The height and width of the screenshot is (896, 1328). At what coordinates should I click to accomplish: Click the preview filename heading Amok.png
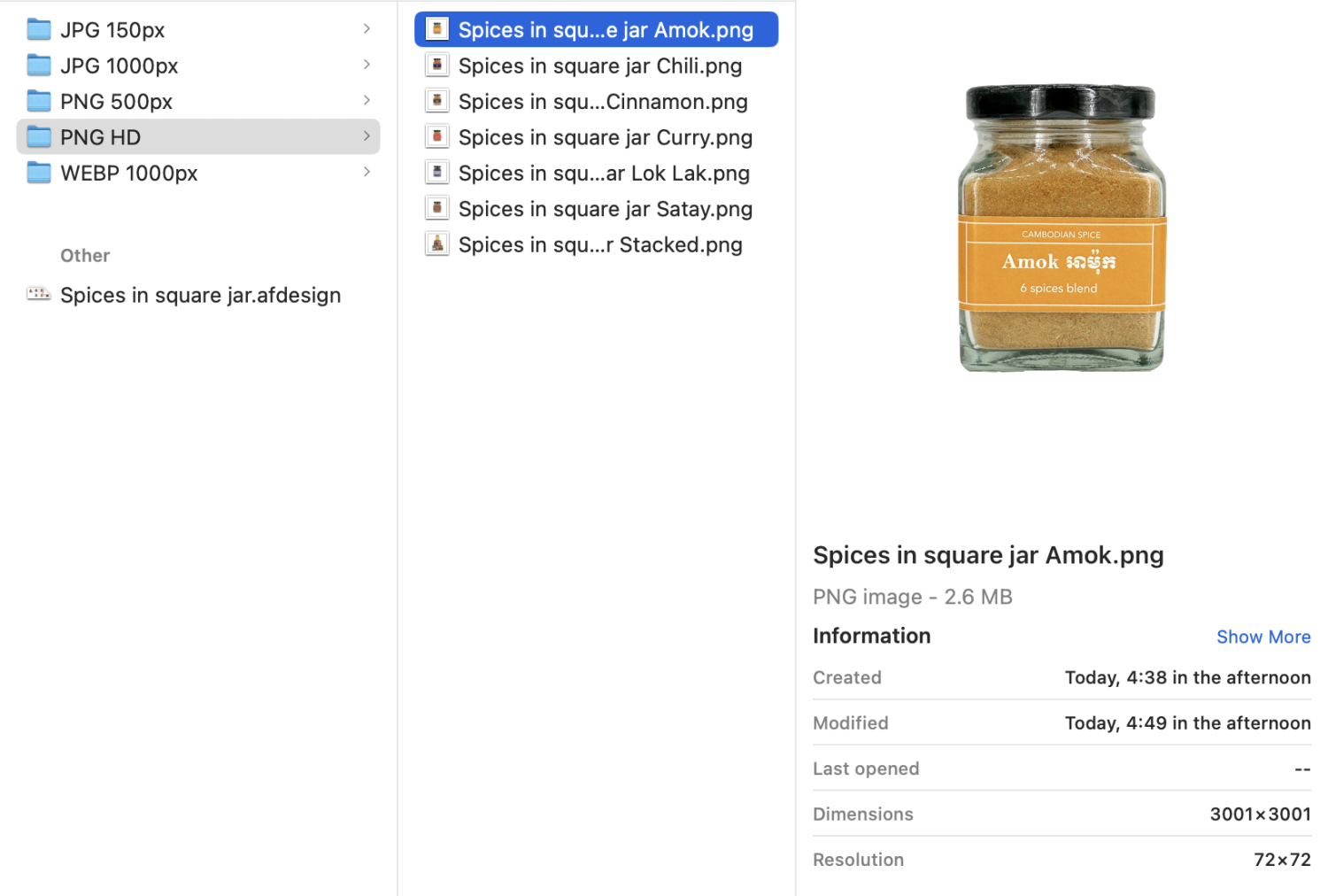point(988,555)
